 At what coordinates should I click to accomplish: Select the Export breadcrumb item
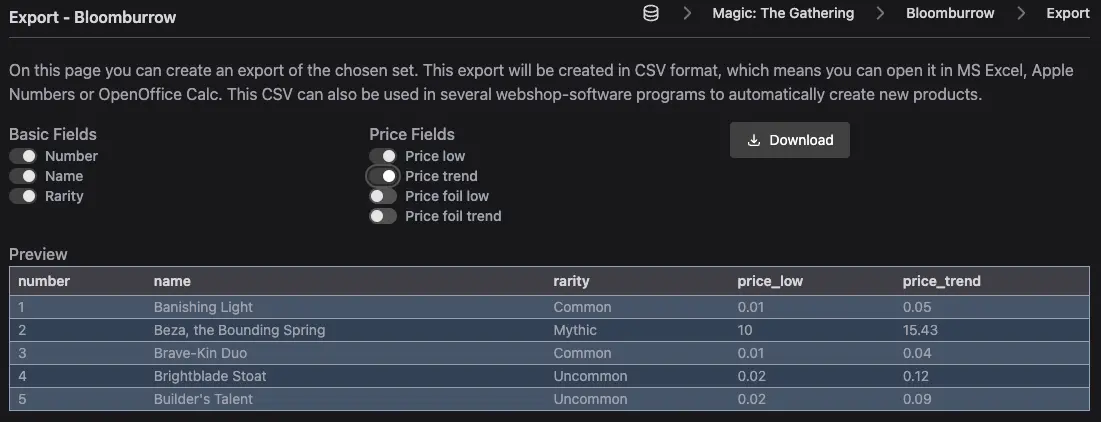(x=1068, y=13)
